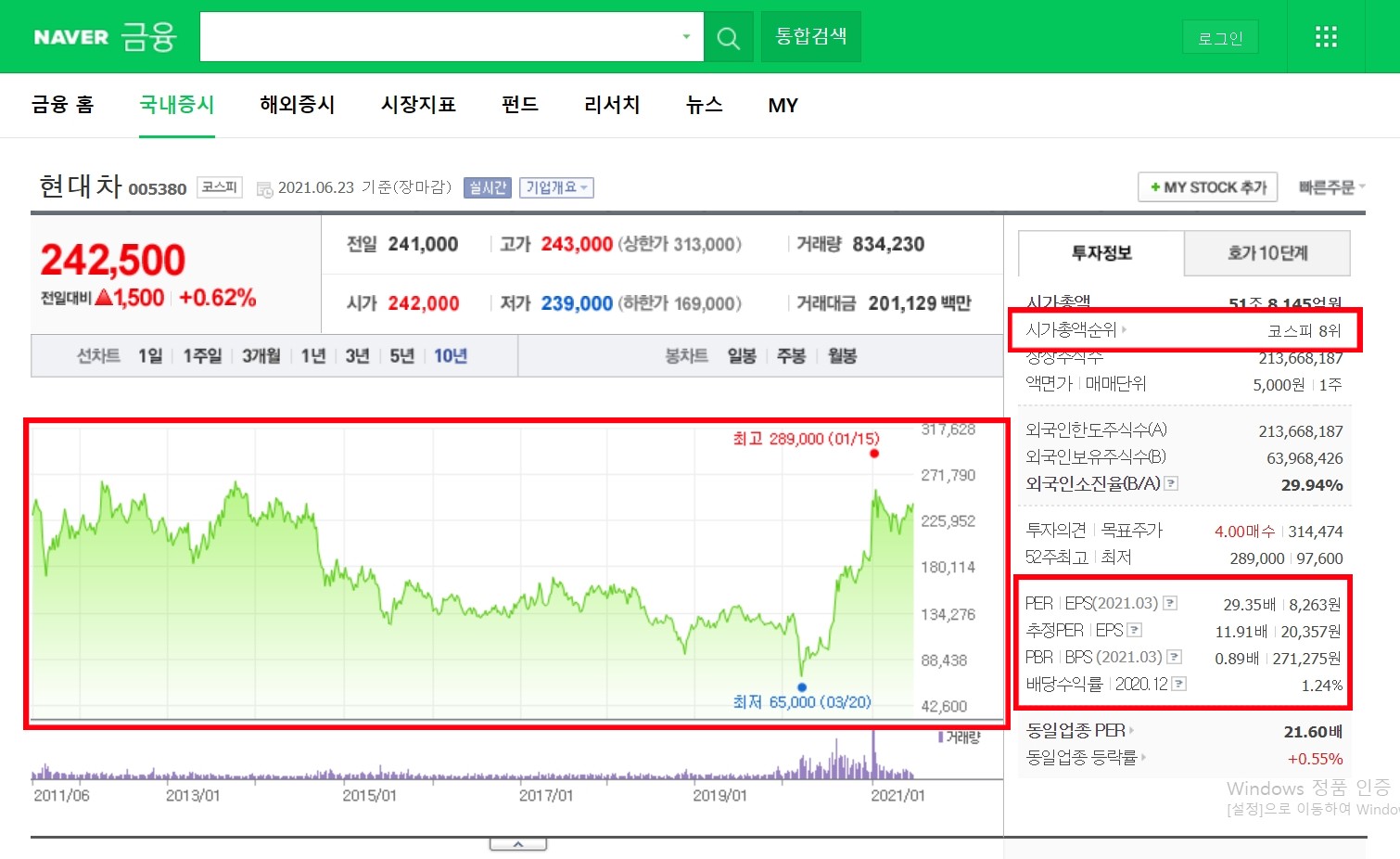Select the 10년 line chart period
The image size is (1400, 859).
click(x=451, y=356)
